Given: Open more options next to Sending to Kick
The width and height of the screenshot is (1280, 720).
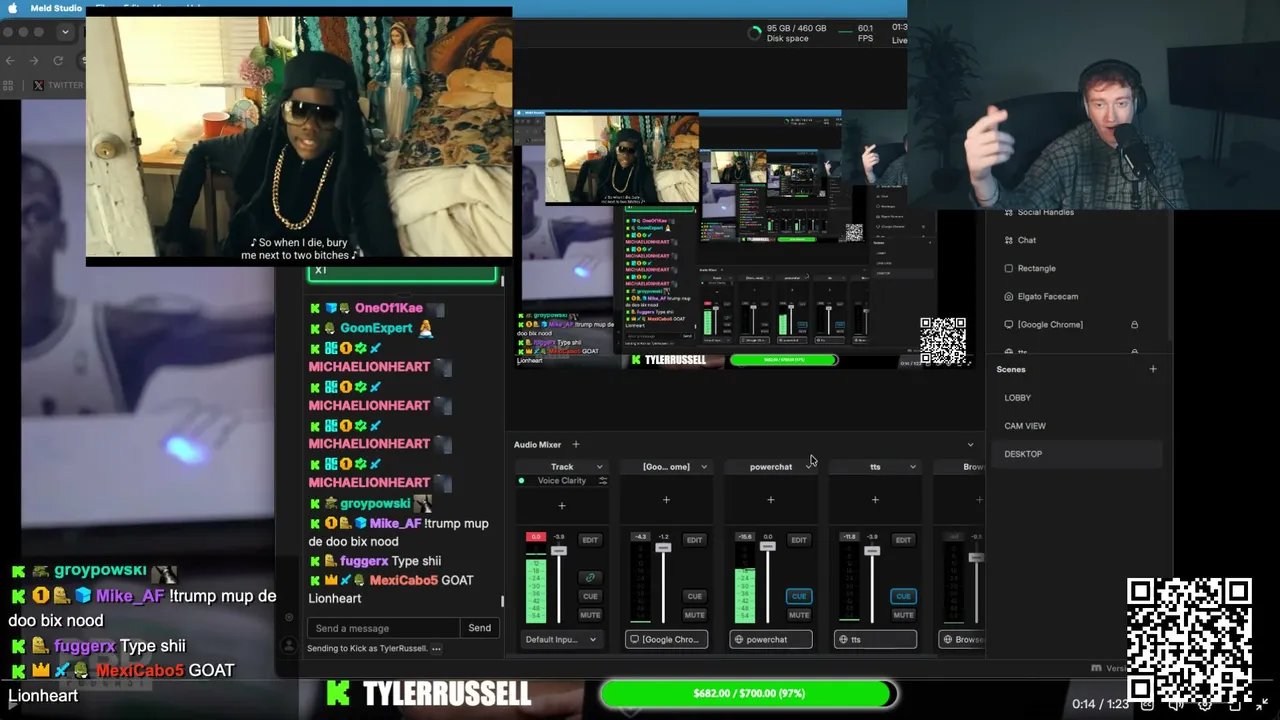Looking at the screenshot, I should (x=436, y=648).
